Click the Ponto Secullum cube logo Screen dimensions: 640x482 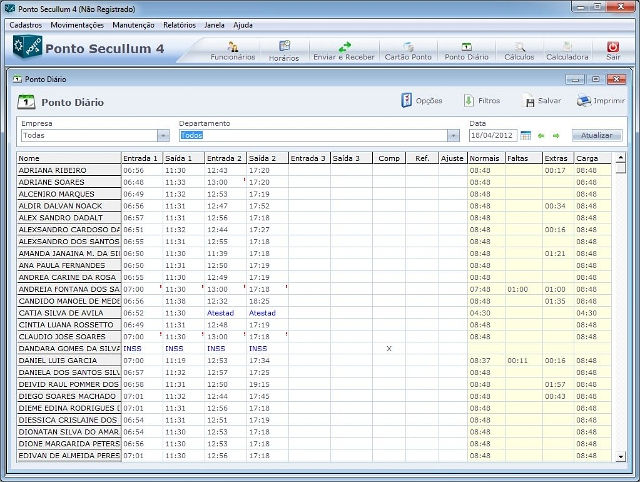pyautogui.click(x=27, y=47)
